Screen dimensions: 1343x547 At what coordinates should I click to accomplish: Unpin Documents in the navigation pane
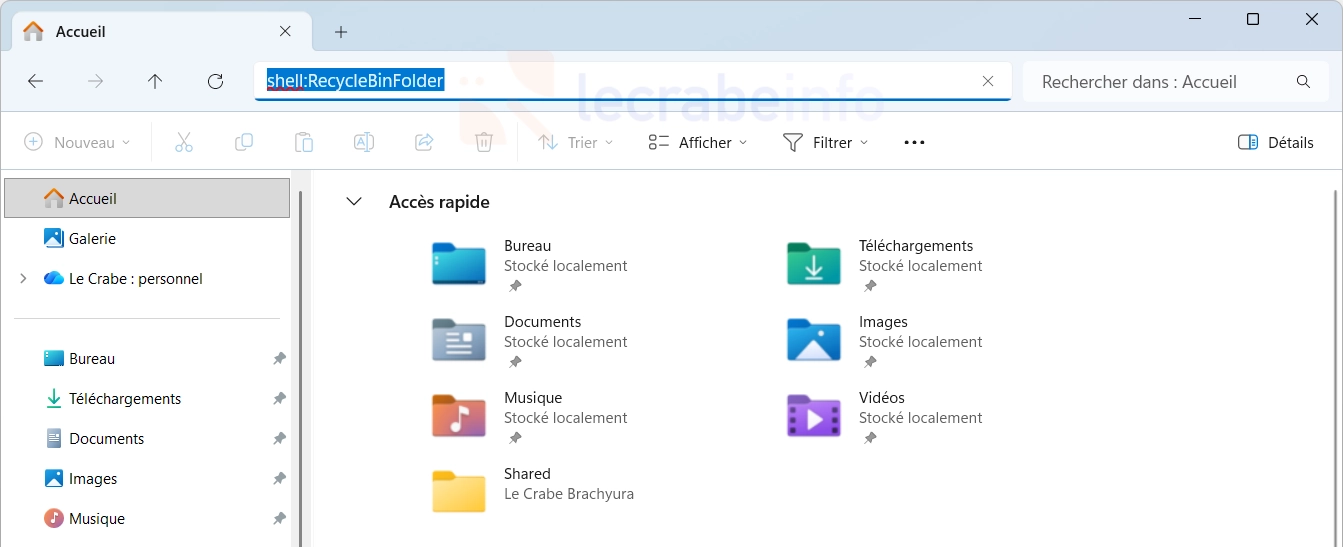pos(280,439)
